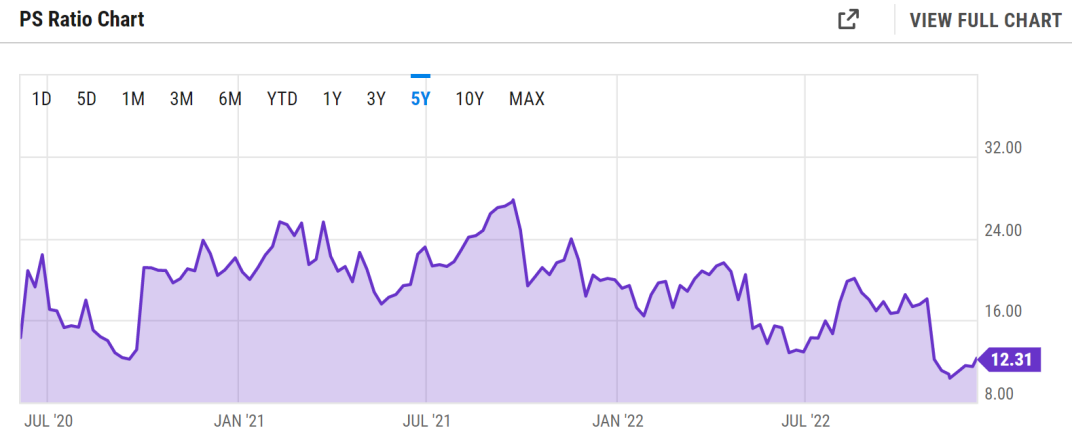Click the JAN '22 axis marker
1072x446 pixels.
point(617,421)
